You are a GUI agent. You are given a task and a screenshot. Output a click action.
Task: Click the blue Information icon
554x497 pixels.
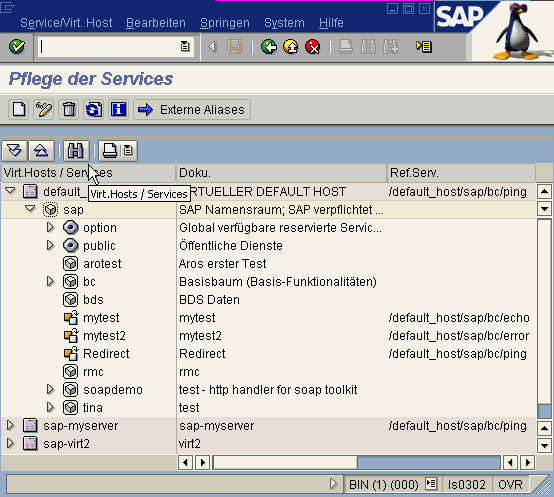coord(119,110)
